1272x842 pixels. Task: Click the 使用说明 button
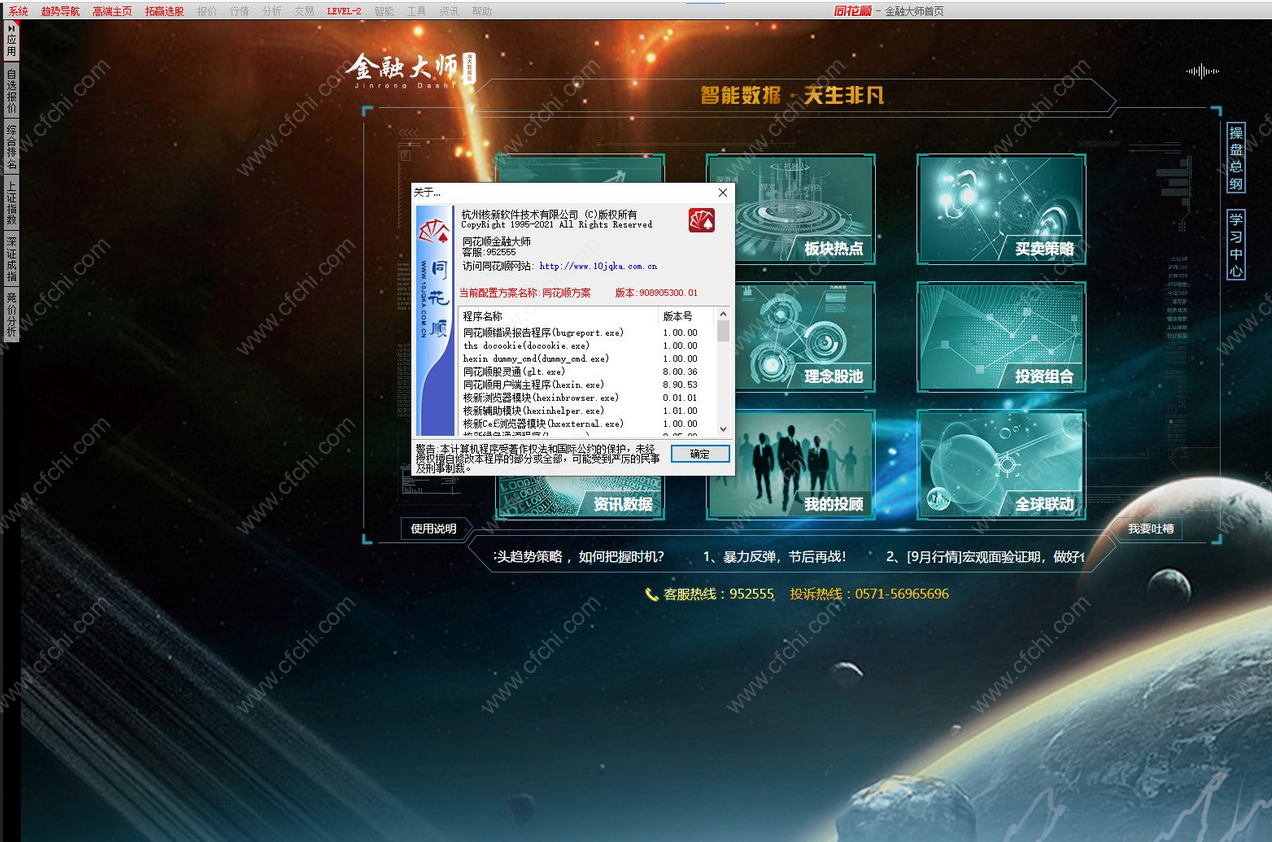[x=433, y=529]
